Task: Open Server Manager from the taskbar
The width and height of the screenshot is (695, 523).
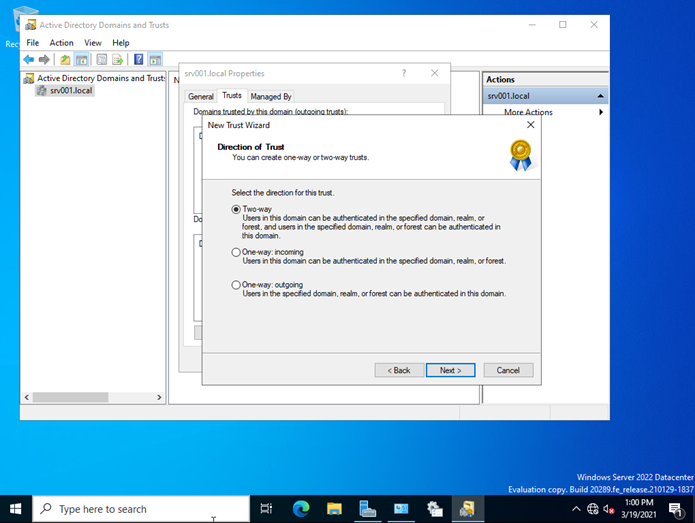Action: (367, 508)
